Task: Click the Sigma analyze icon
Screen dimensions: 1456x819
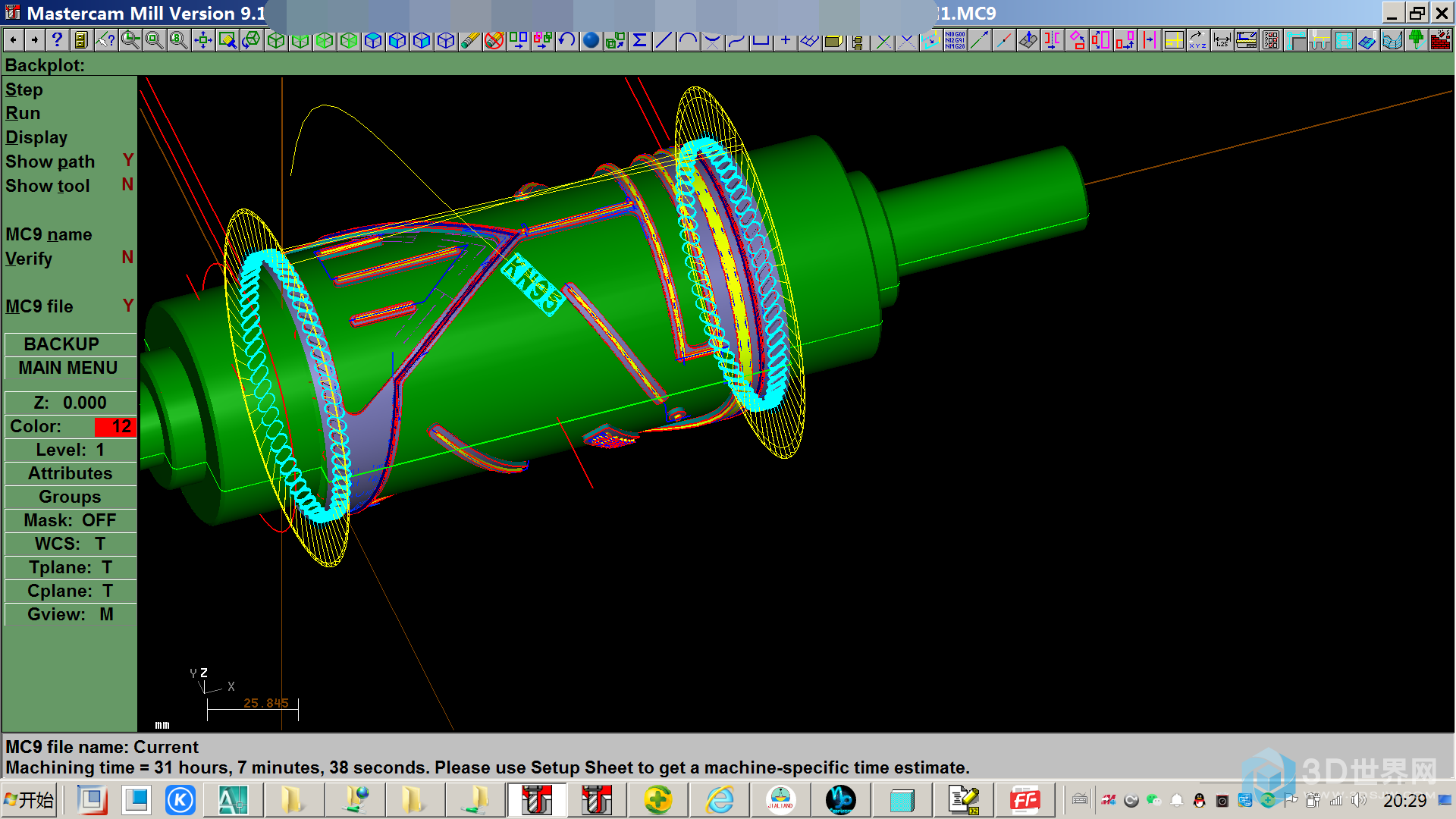Action: 639,40
